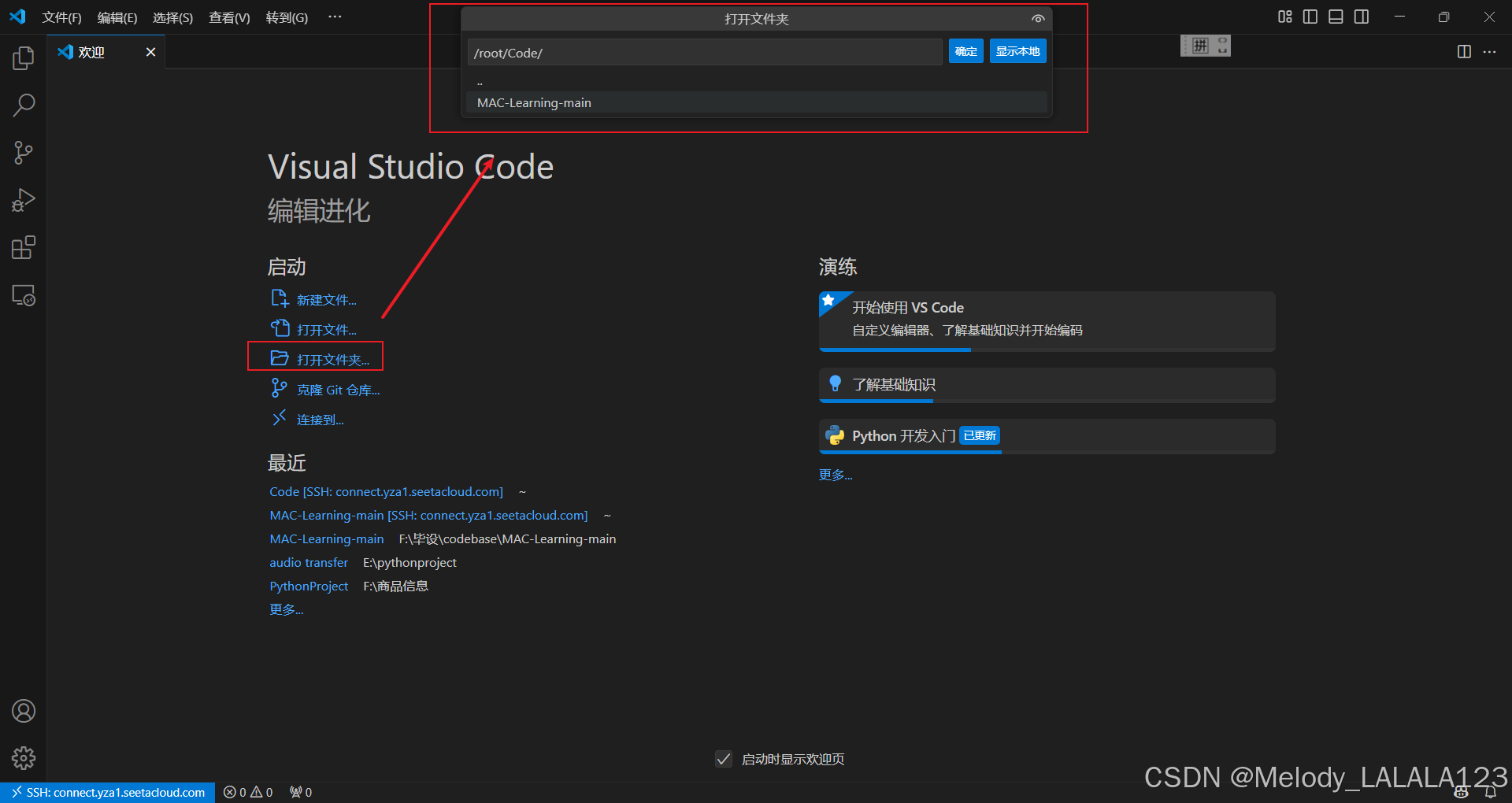Viewport: 1512px width, 803px height.
Task: Open the View (查看) menu
Action: (229, 17)
